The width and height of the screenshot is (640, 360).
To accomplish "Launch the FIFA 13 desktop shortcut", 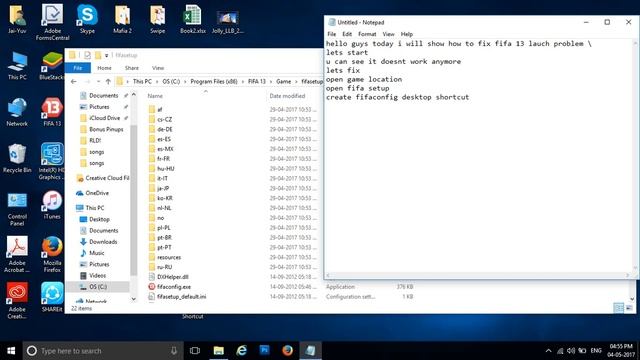I will tap(52, 112).
